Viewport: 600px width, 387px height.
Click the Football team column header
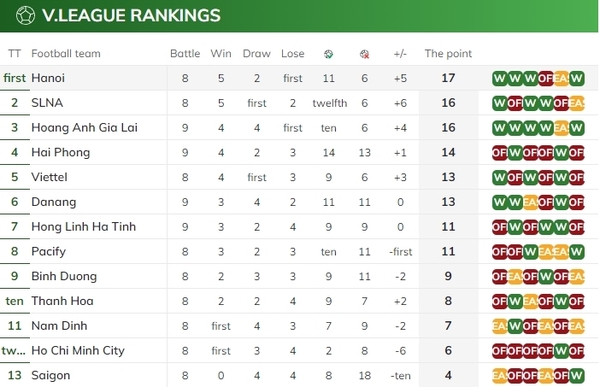click(x=66, y=54)
